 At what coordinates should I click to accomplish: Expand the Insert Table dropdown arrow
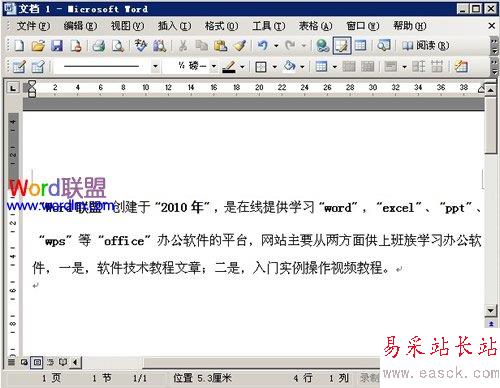[335, 67]
